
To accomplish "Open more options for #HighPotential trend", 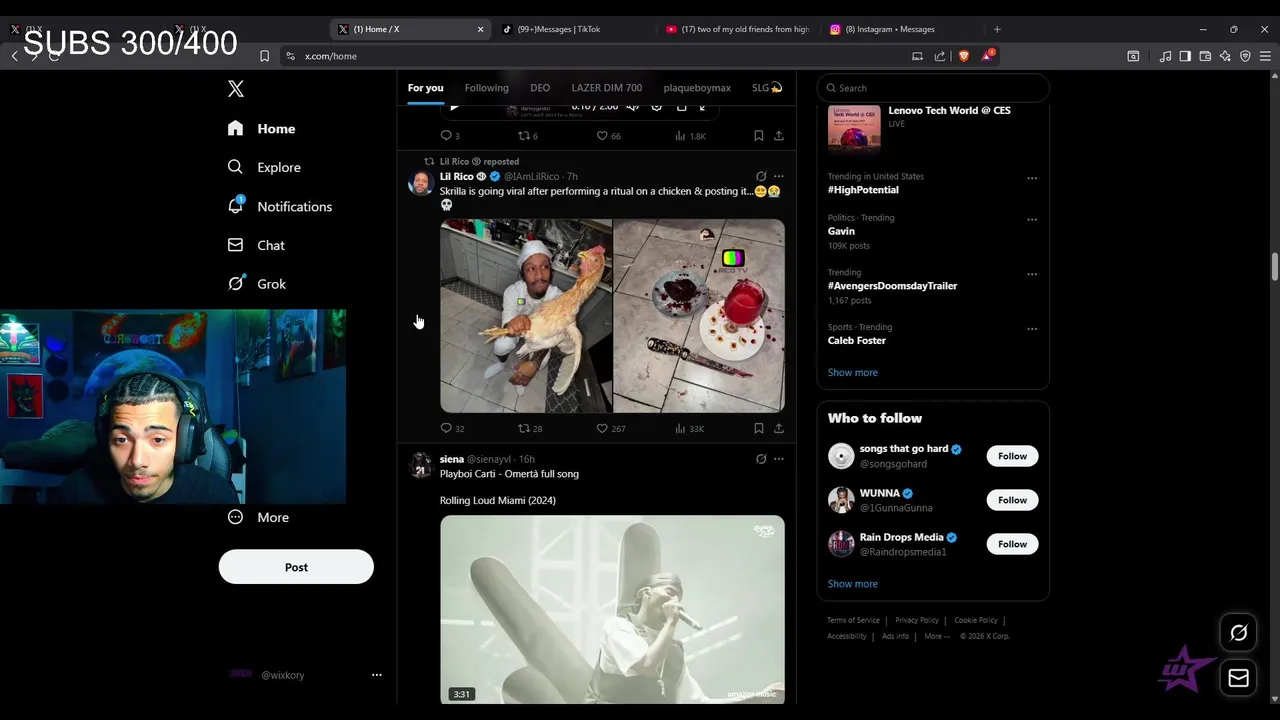I will [1032, 178].
